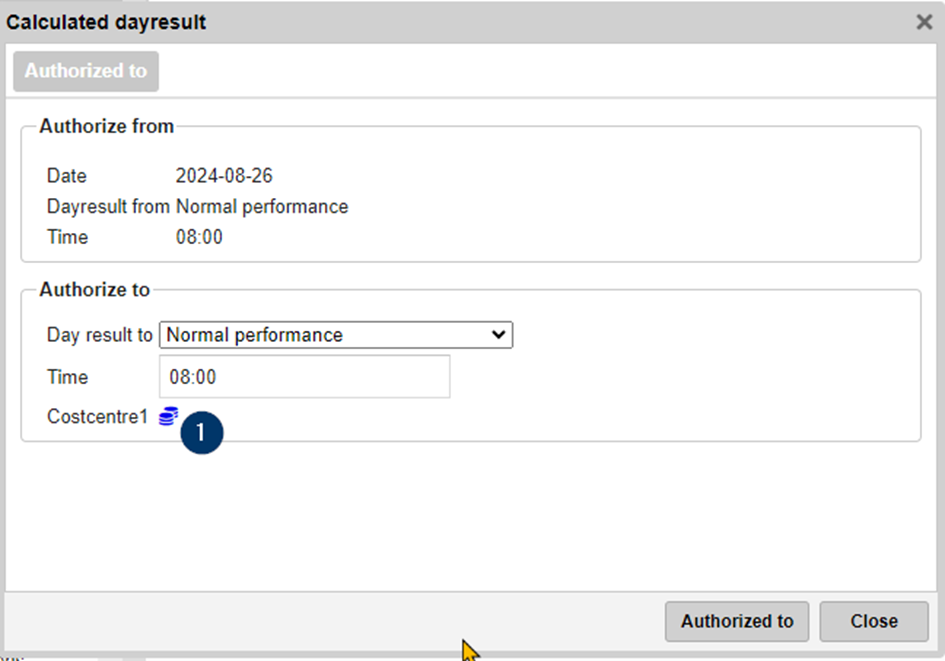Click the Authorize from group heading

click(x=107, y=127)
